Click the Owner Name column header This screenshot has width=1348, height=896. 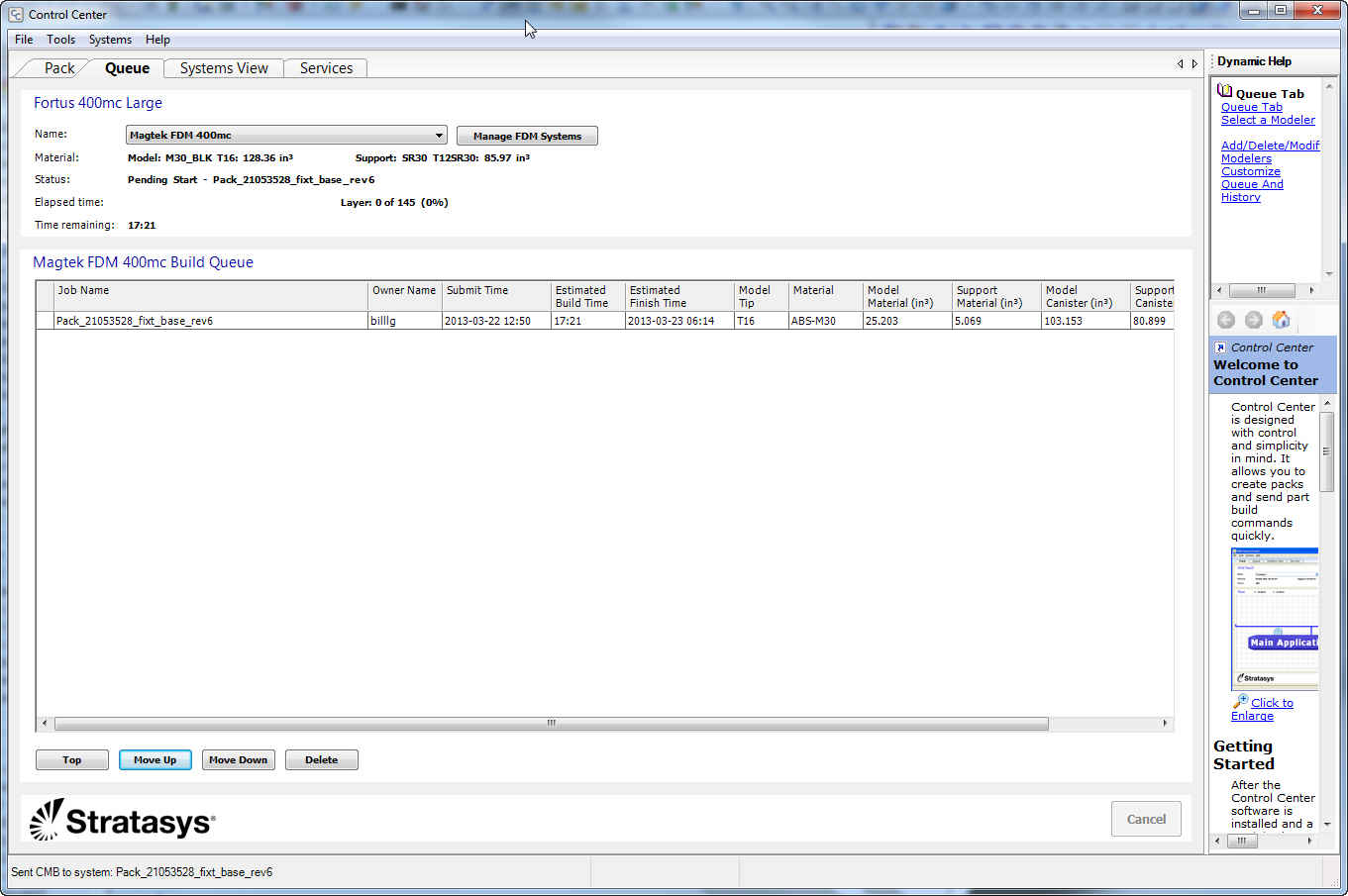[404, 296]
